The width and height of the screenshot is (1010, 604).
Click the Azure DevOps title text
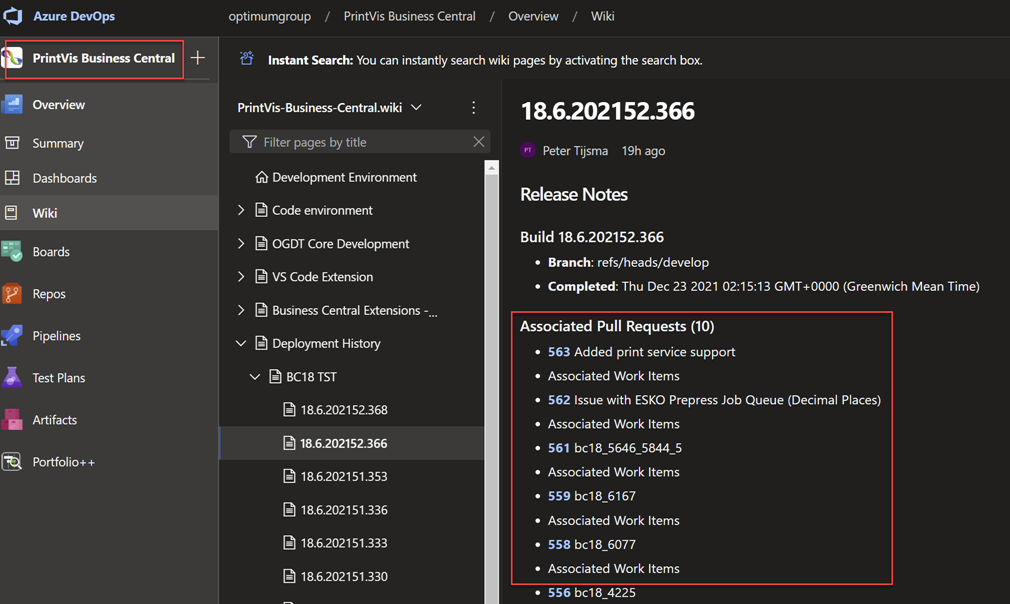click(x=74, y=16)
